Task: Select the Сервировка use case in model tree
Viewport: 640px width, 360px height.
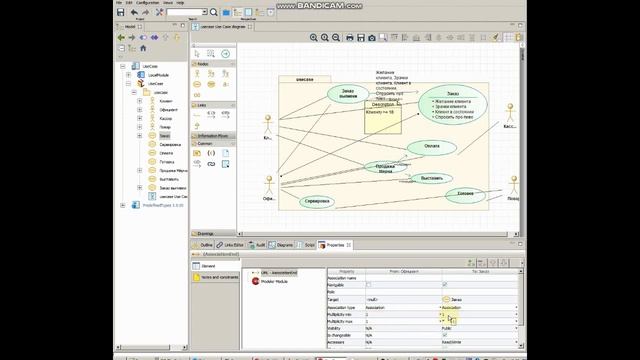Action: click(x=170, y=144)
